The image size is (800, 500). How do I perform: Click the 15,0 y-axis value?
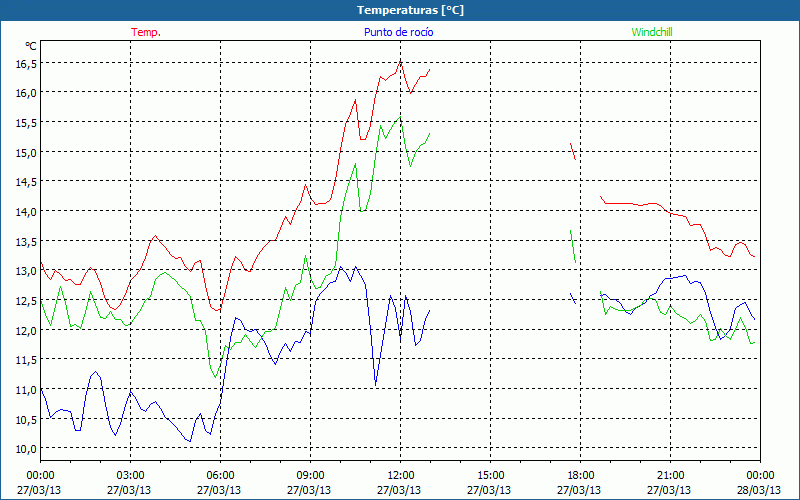(27, 152)
